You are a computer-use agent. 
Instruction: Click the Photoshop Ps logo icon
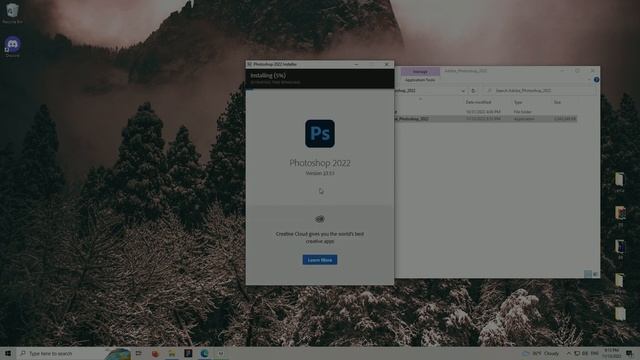click(x=320, y=133)
